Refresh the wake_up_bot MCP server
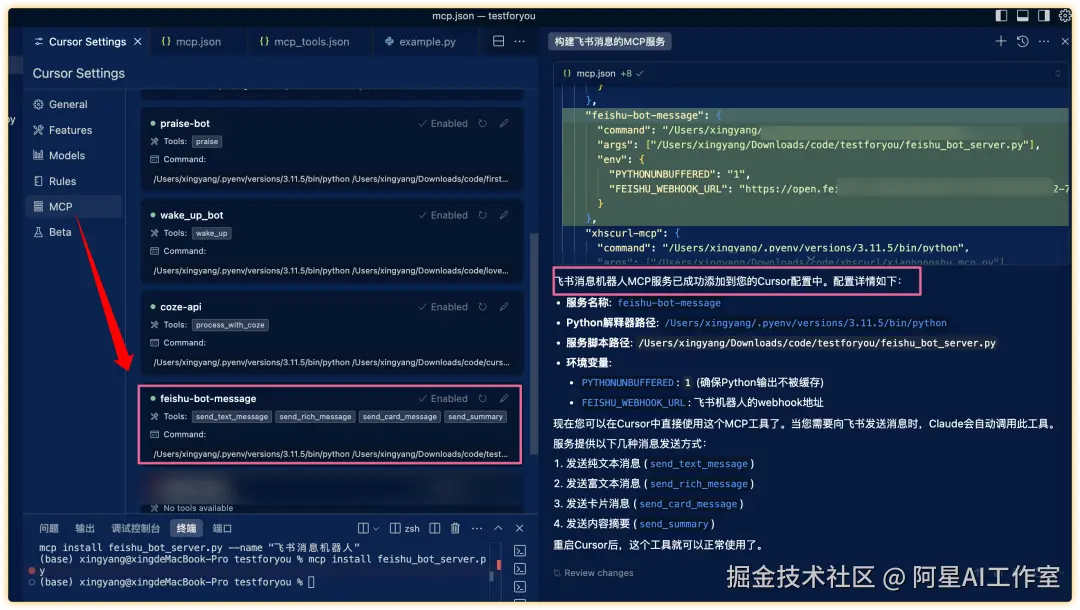This screenshot has height=610, width=1080. pos(483,215)
